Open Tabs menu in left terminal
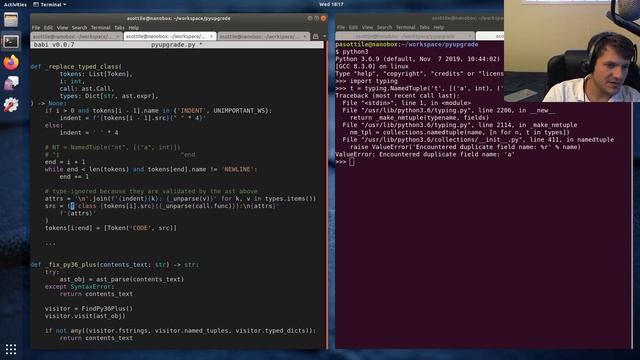The height and width of the screenshot is (360, 640). [x=119, y=28]
